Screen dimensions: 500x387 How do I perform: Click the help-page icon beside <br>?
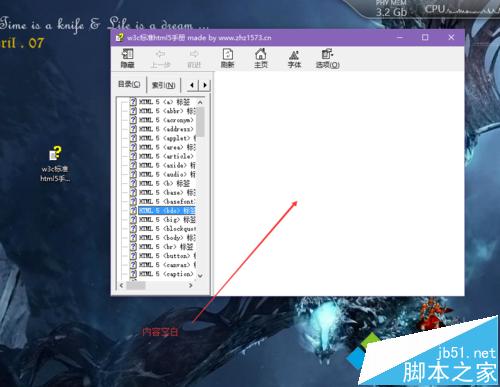133,247
